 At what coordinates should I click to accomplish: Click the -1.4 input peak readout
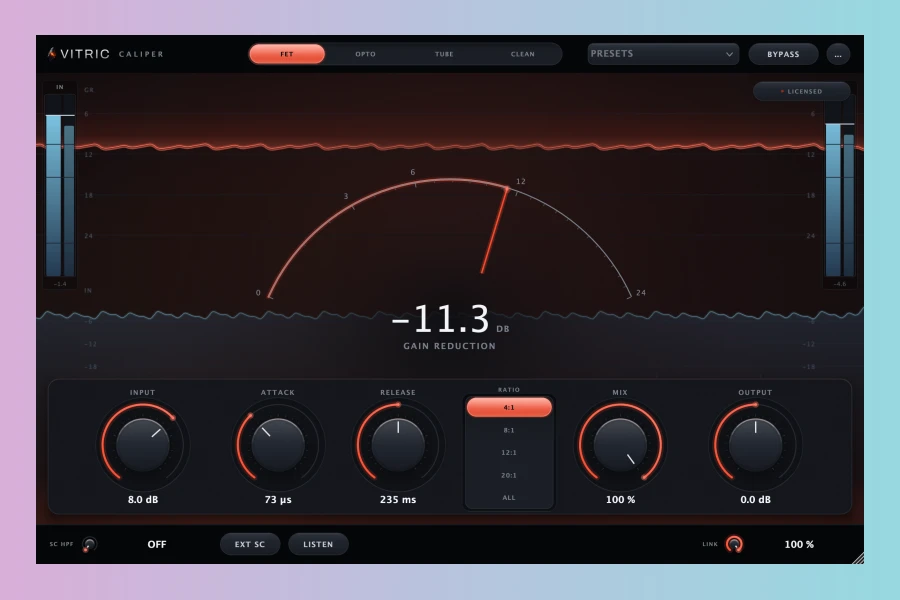tap(60, 284)
